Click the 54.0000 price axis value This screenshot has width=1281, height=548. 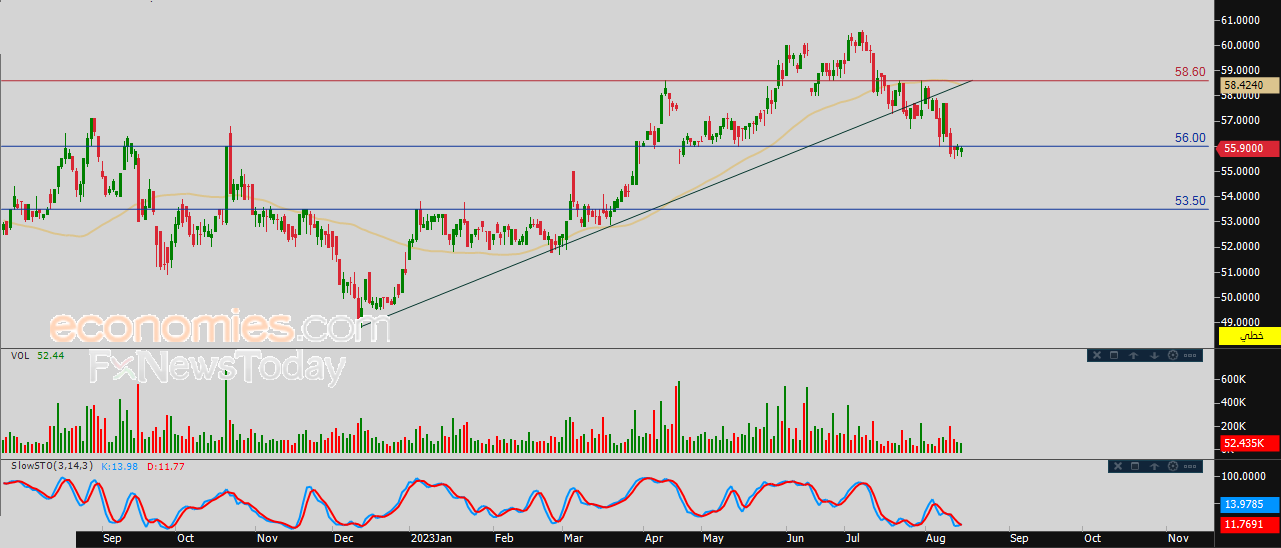pos(1240,196)
